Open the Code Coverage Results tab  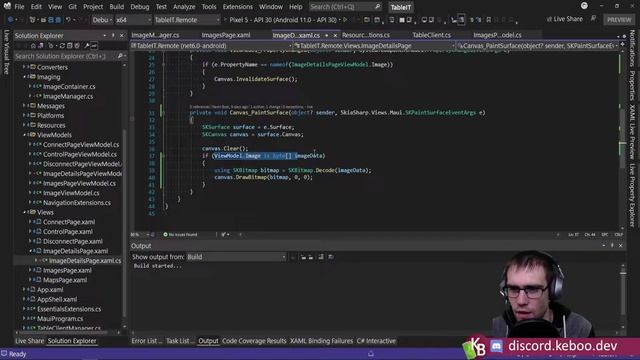click(254, 341)
